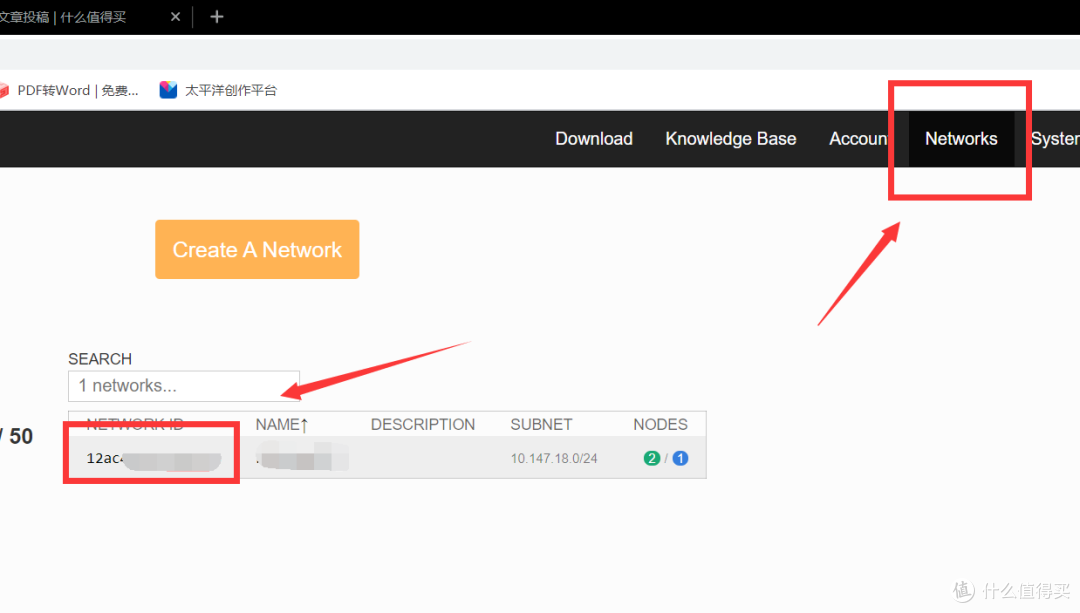
Task: Close the 文章投稿 browser tab
Action: [175, 17]
